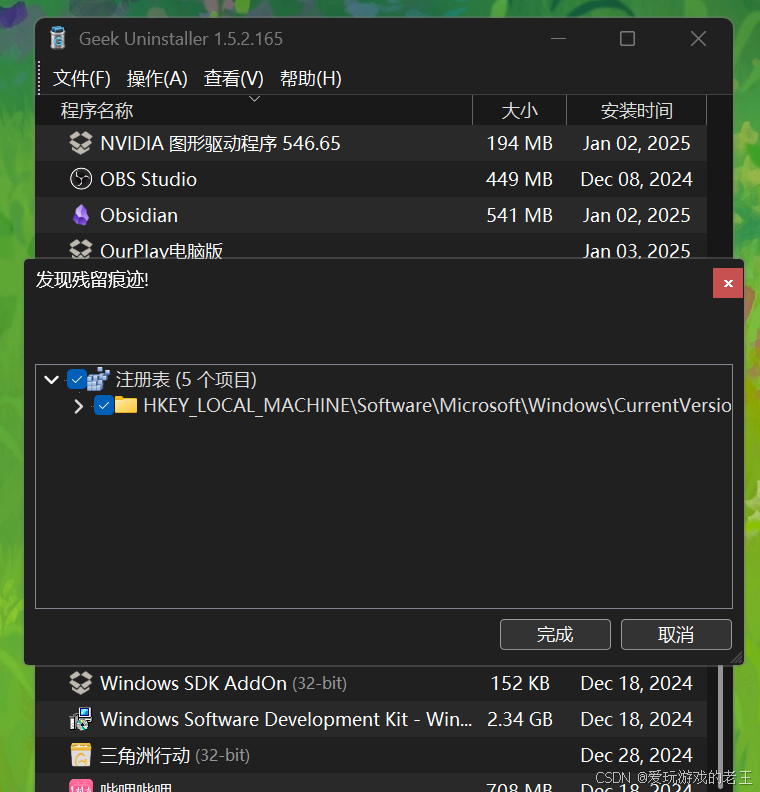Click the sort arrow above 程序名称 column
760x792 pixels.
point(255,99)
